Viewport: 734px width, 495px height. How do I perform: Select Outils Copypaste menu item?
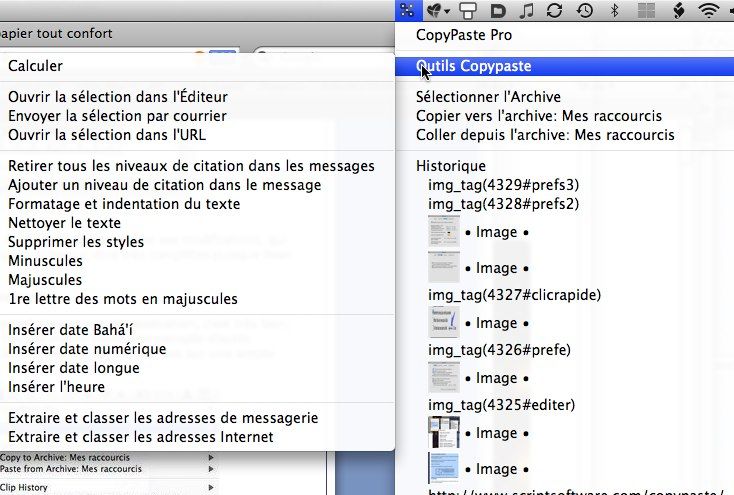[565, 66]
